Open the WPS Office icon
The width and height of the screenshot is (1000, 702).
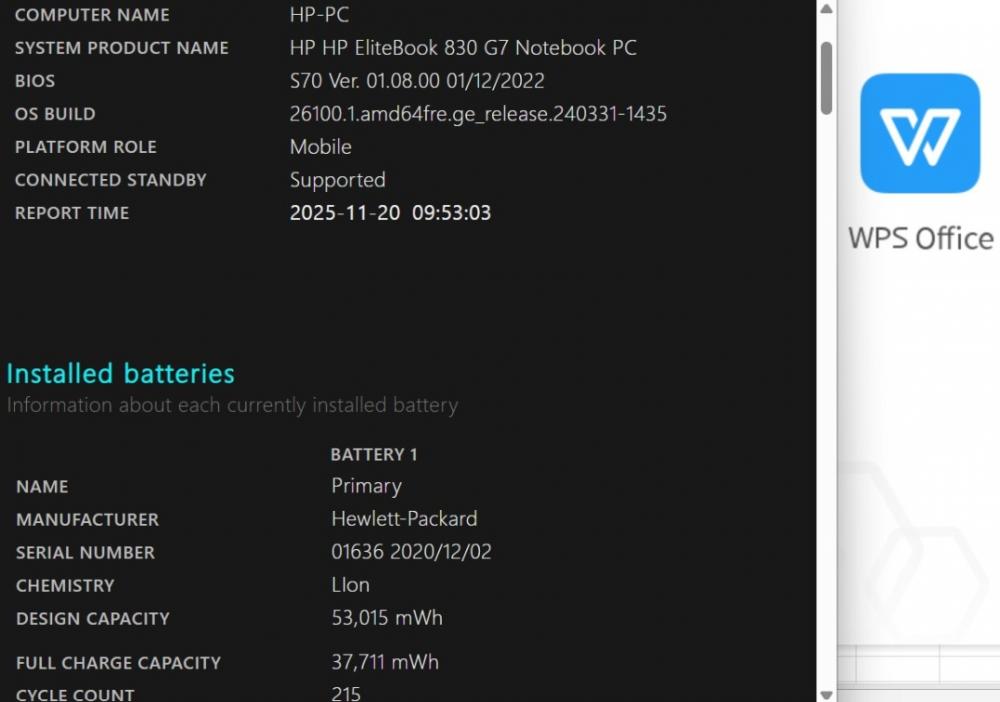click(x=920, y=133)
